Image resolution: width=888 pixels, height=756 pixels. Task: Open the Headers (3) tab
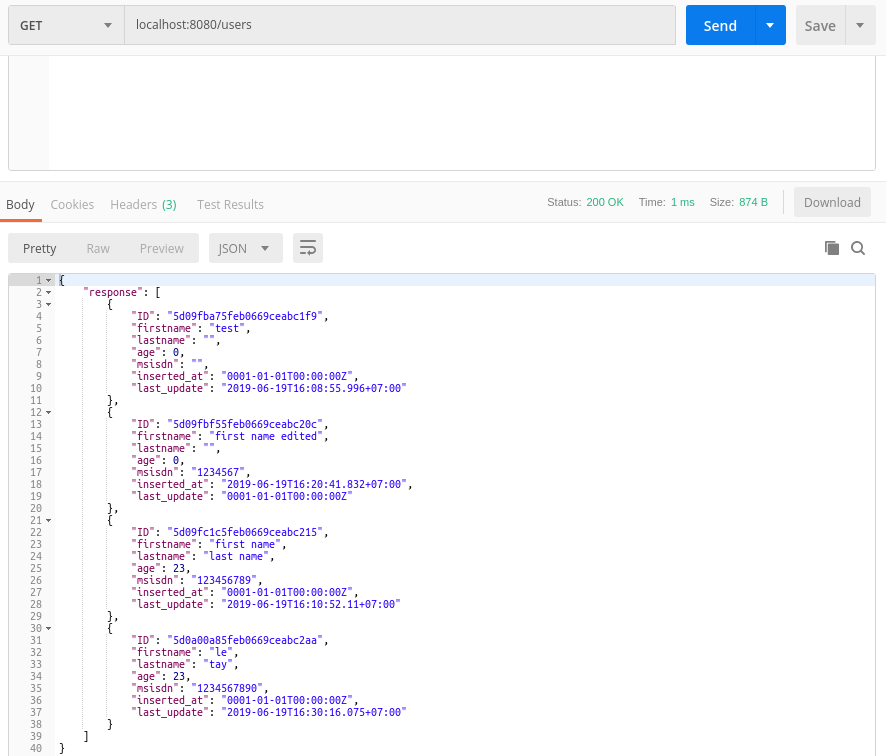[x=143, y=204]
